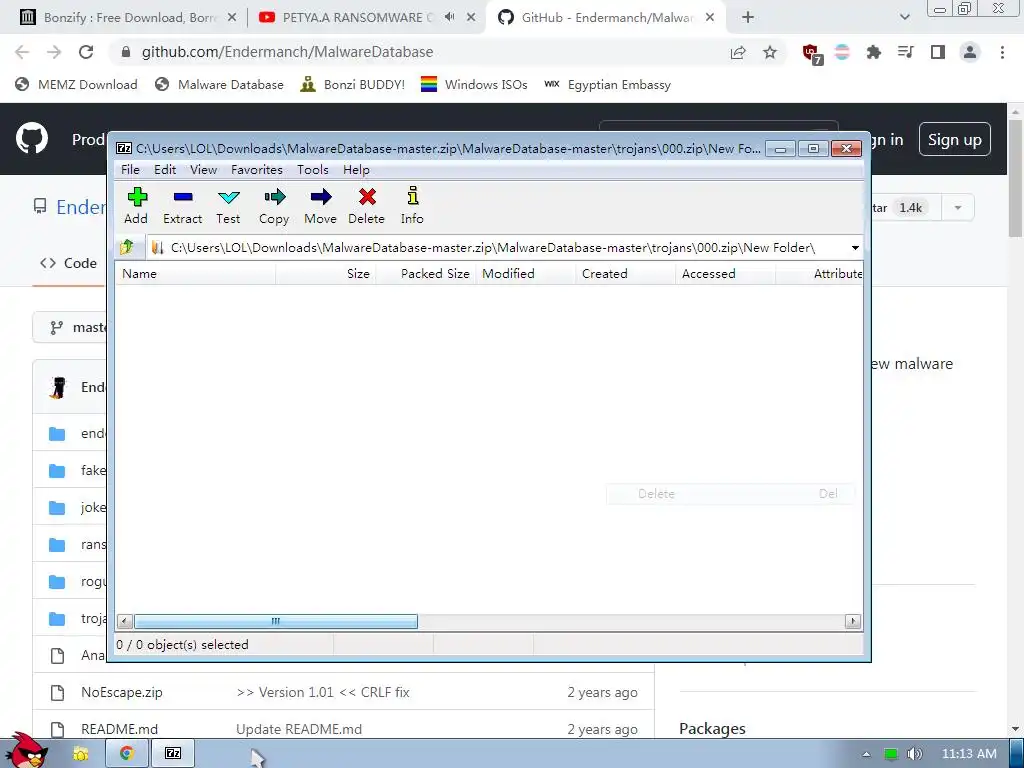Open the media control icon in Chrome
1024x768 pixels.
(x=906, y=52)
